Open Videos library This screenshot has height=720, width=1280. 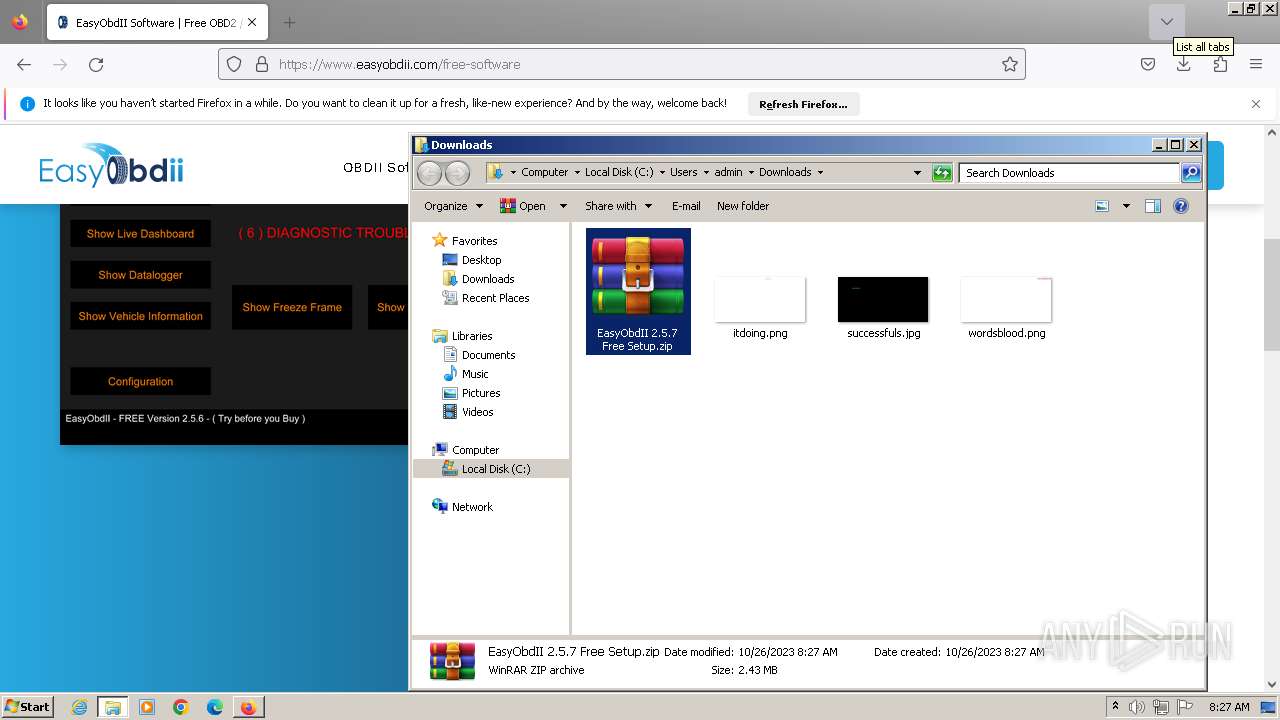point(477,412)
